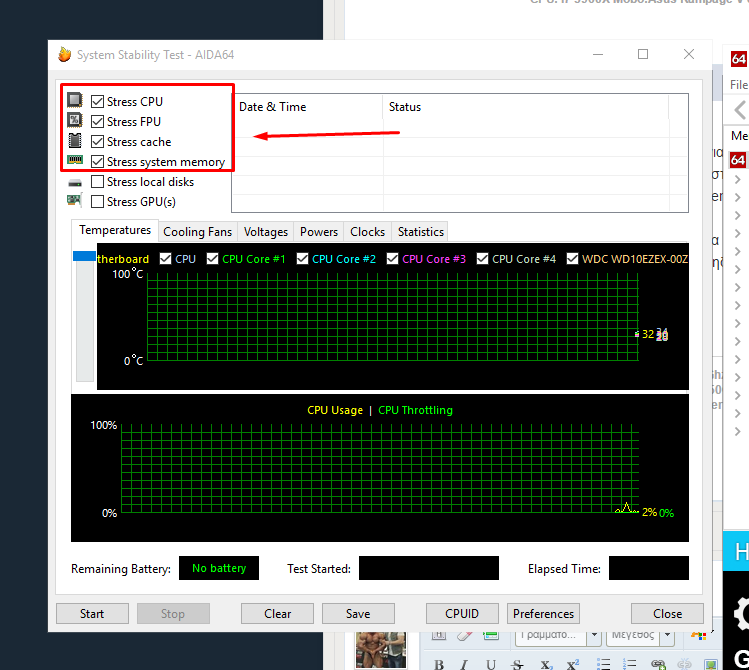The image size is (749, 670).
Task: Switch to the Voltages tab
Action: 266,232
